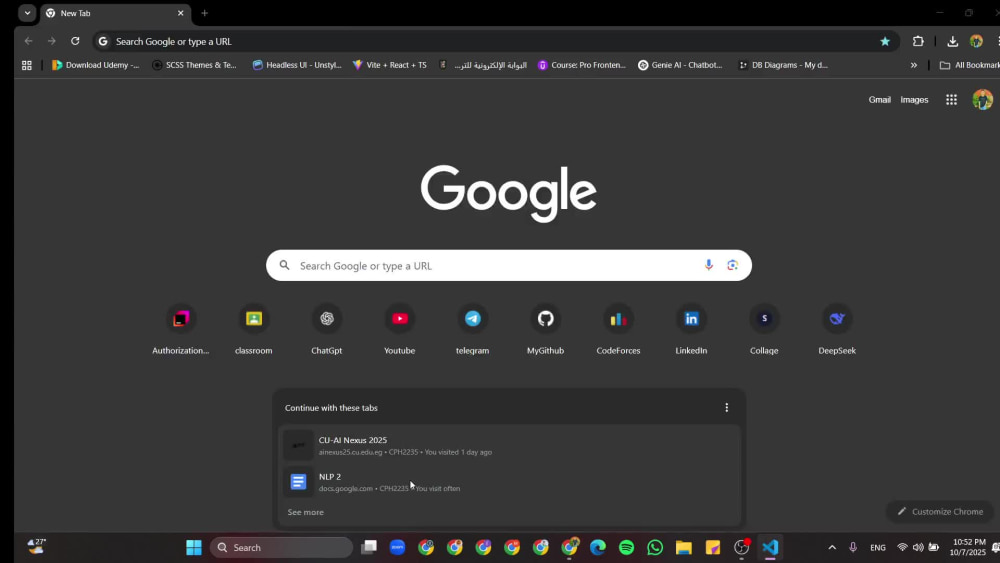Search by image with Google Lens icon
The image size is (1000, 563).
tap(733, 265)
